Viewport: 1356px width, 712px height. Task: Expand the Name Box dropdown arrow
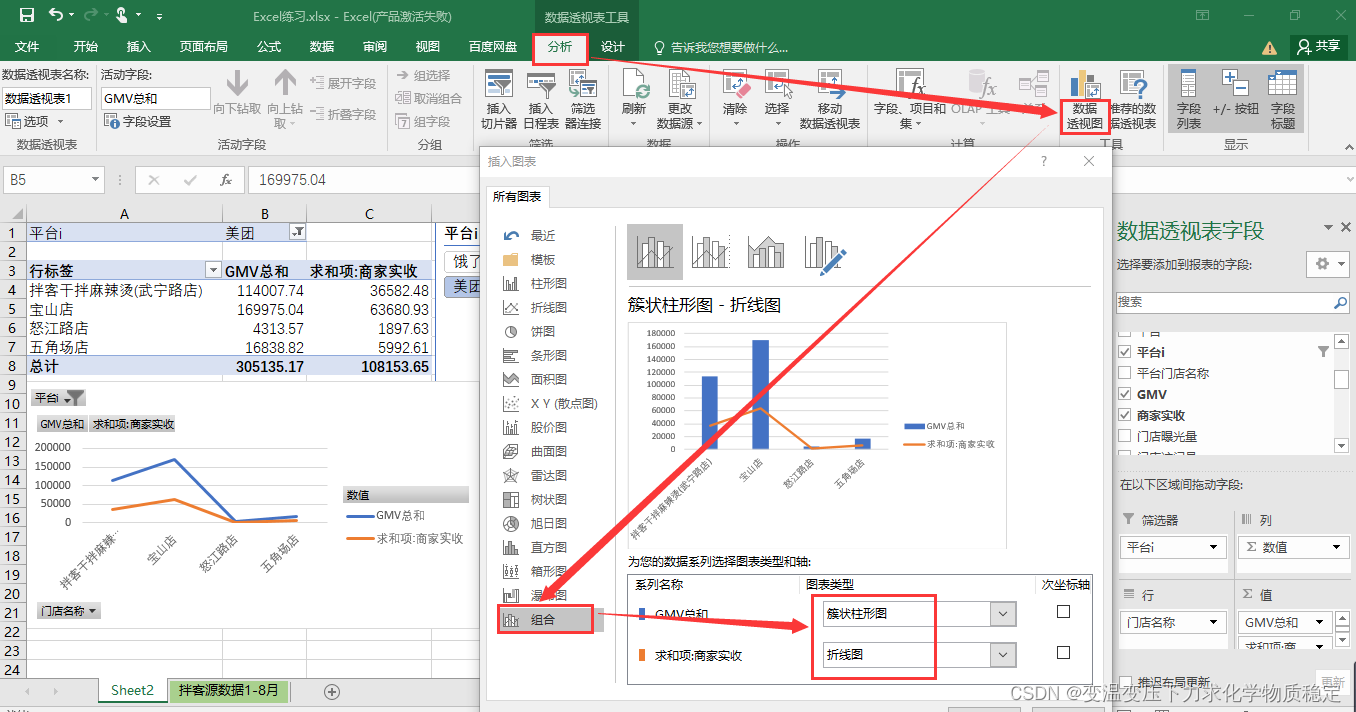coord(96,180)
